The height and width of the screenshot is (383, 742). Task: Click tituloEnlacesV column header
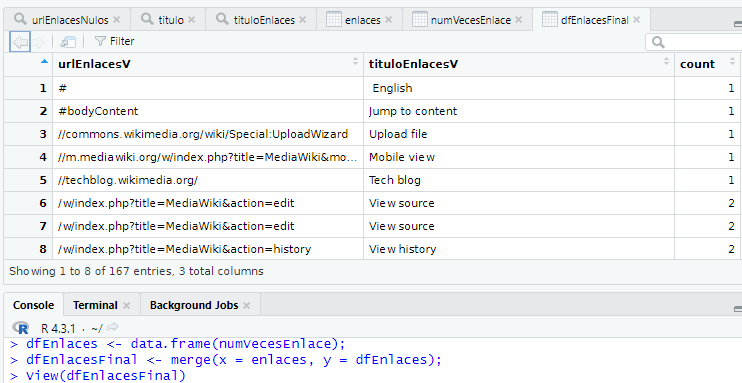(x=519, y=64)
